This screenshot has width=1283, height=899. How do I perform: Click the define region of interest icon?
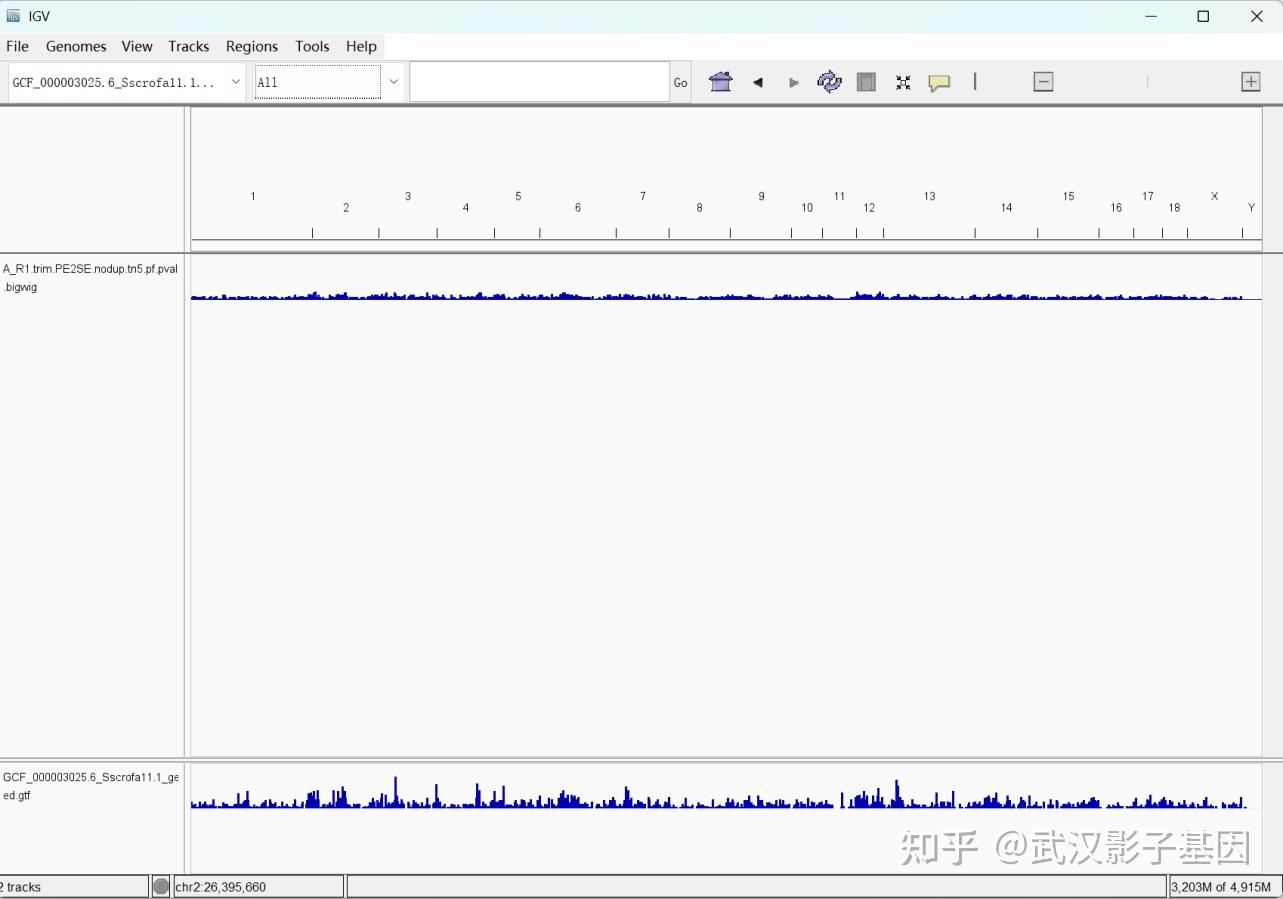pyautogui.click(x=866, y=82)
